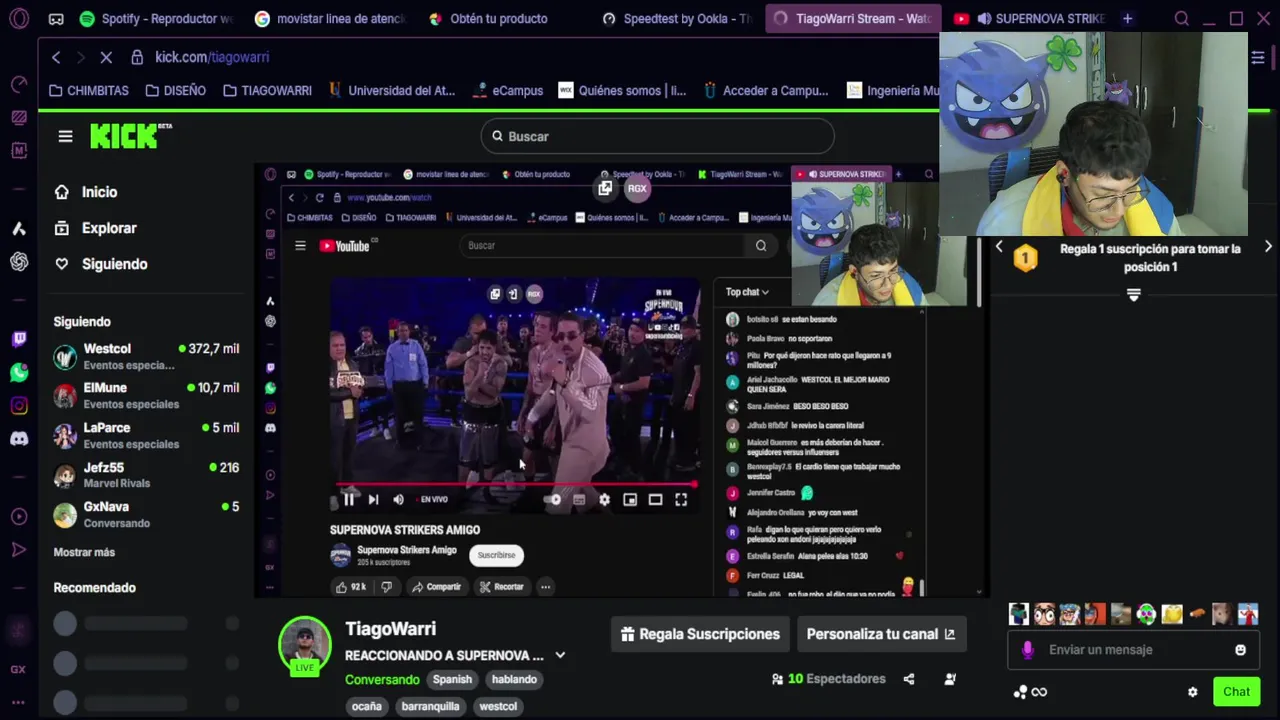1280x720 pixels.
Task: Open the Siguiendo nav item
Action: [100, 264]
